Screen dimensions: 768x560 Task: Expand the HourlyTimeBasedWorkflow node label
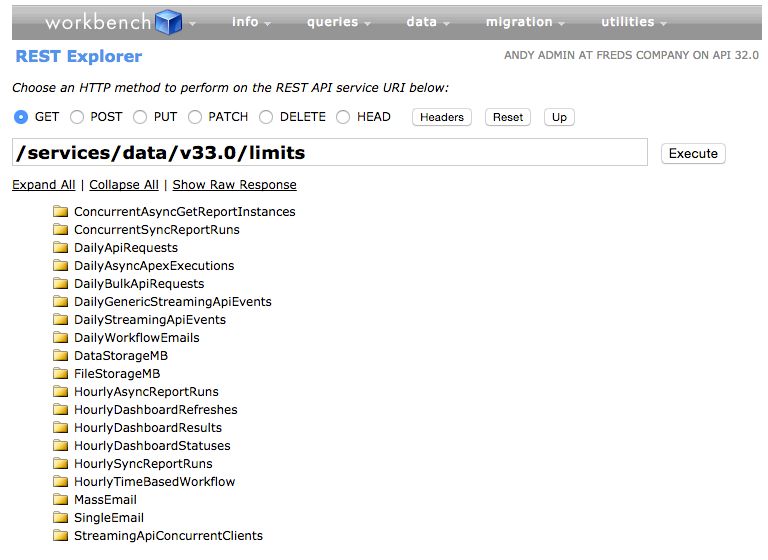154,482
